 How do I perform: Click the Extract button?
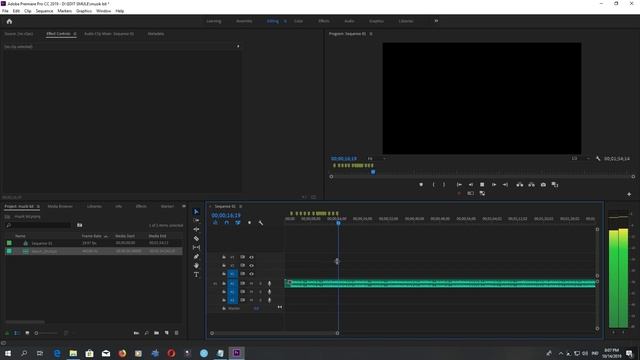point(531,184)
